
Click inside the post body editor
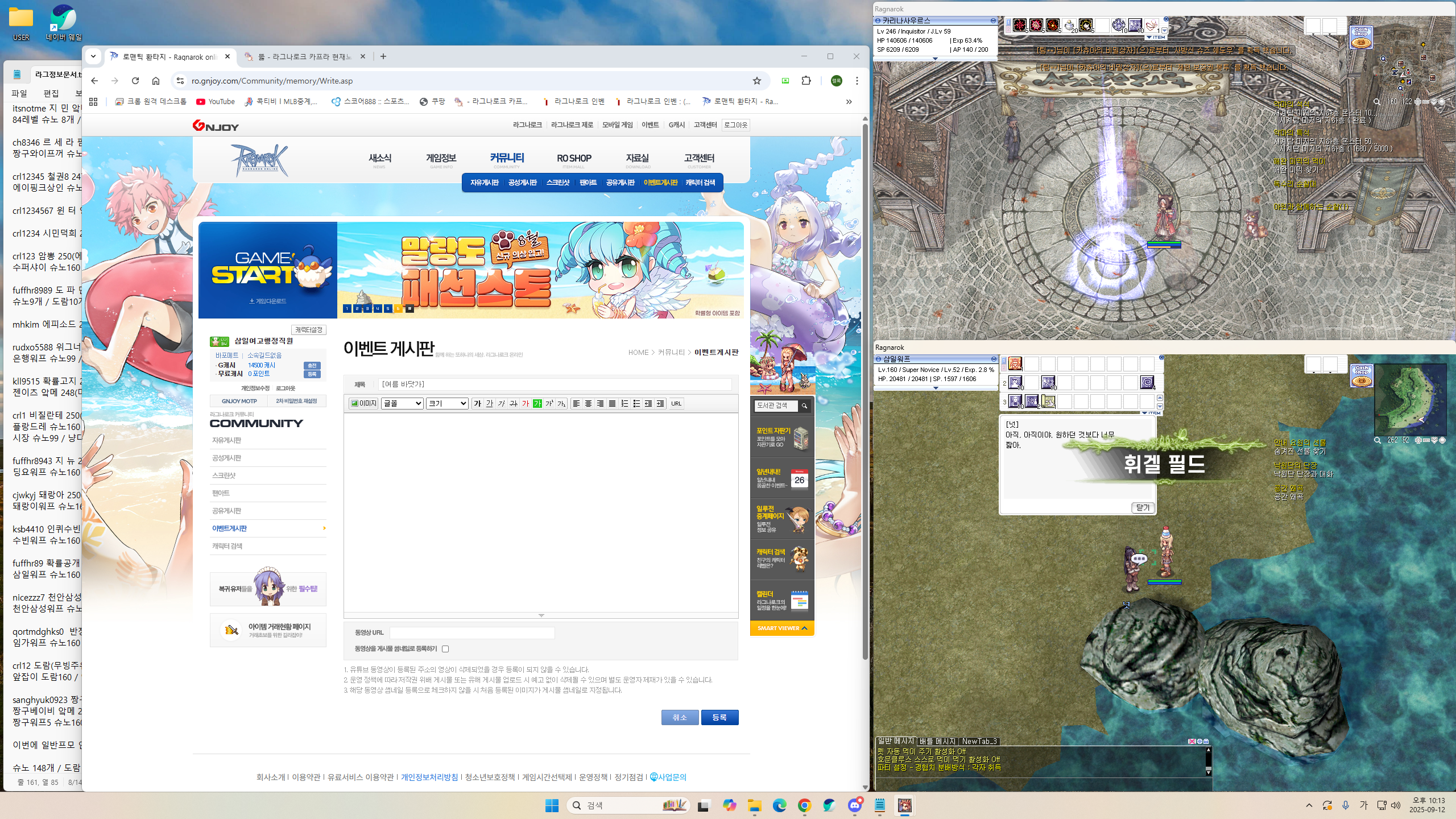point(541,512)
